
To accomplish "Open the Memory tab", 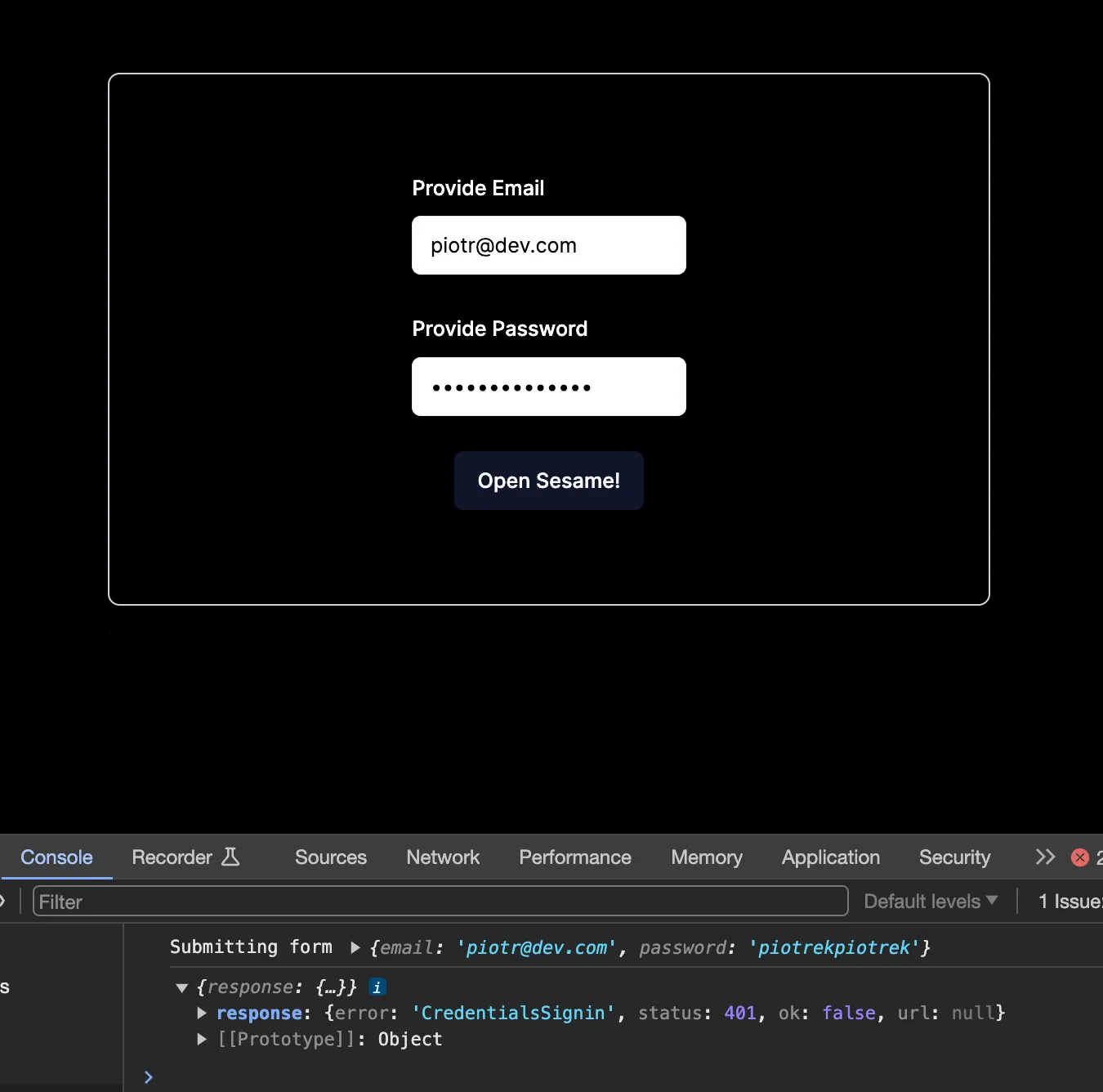I will coord(707,857).
